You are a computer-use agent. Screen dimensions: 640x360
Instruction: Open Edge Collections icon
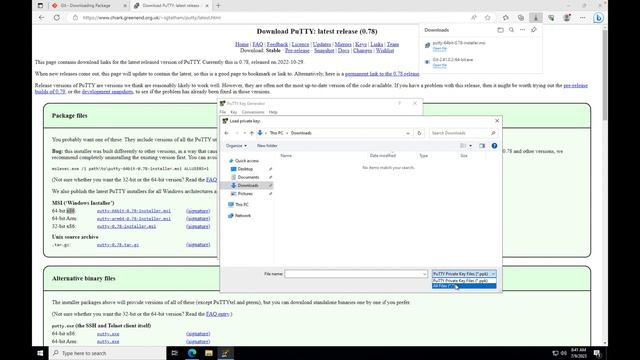(521, 18)
